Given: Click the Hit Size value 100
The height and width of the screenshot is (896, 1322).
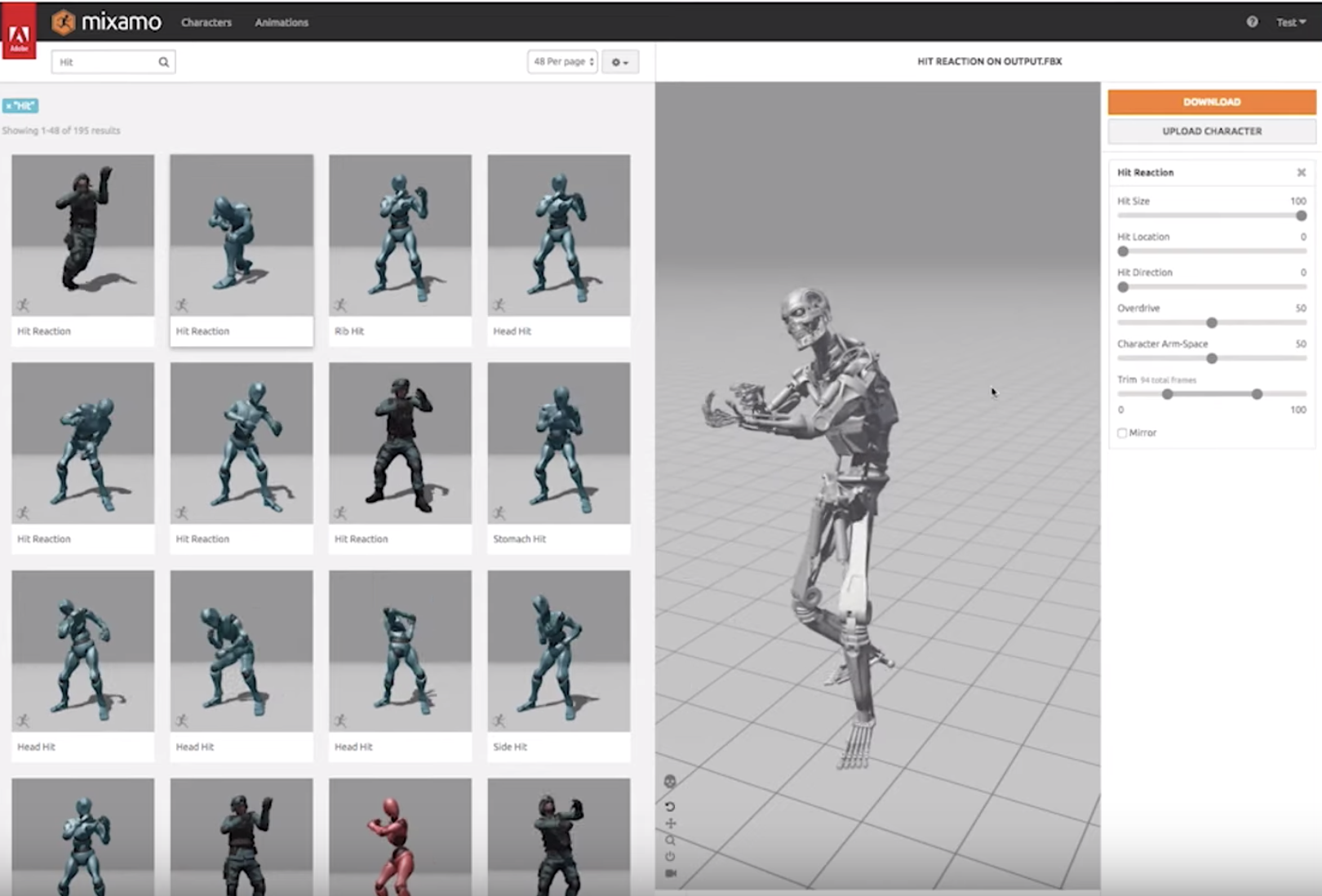Looking at the screenshot, I should click(1298, 201).
